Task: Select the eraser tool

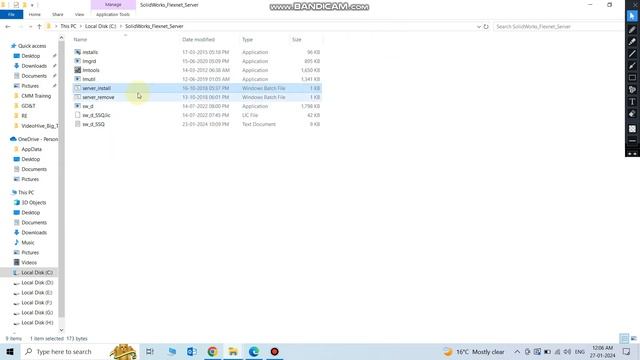Action: pos(632,114)
